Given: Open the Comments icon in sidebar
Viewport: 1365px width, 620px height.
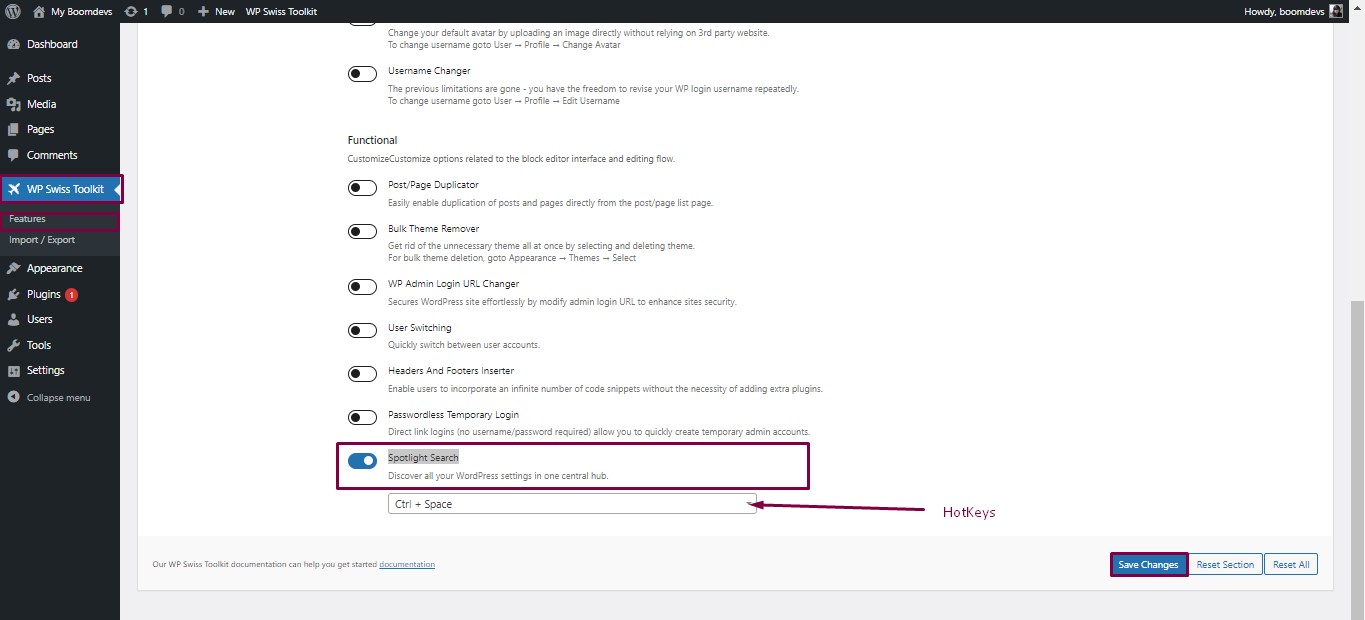Looking at the screenshot, I should 13,155.
